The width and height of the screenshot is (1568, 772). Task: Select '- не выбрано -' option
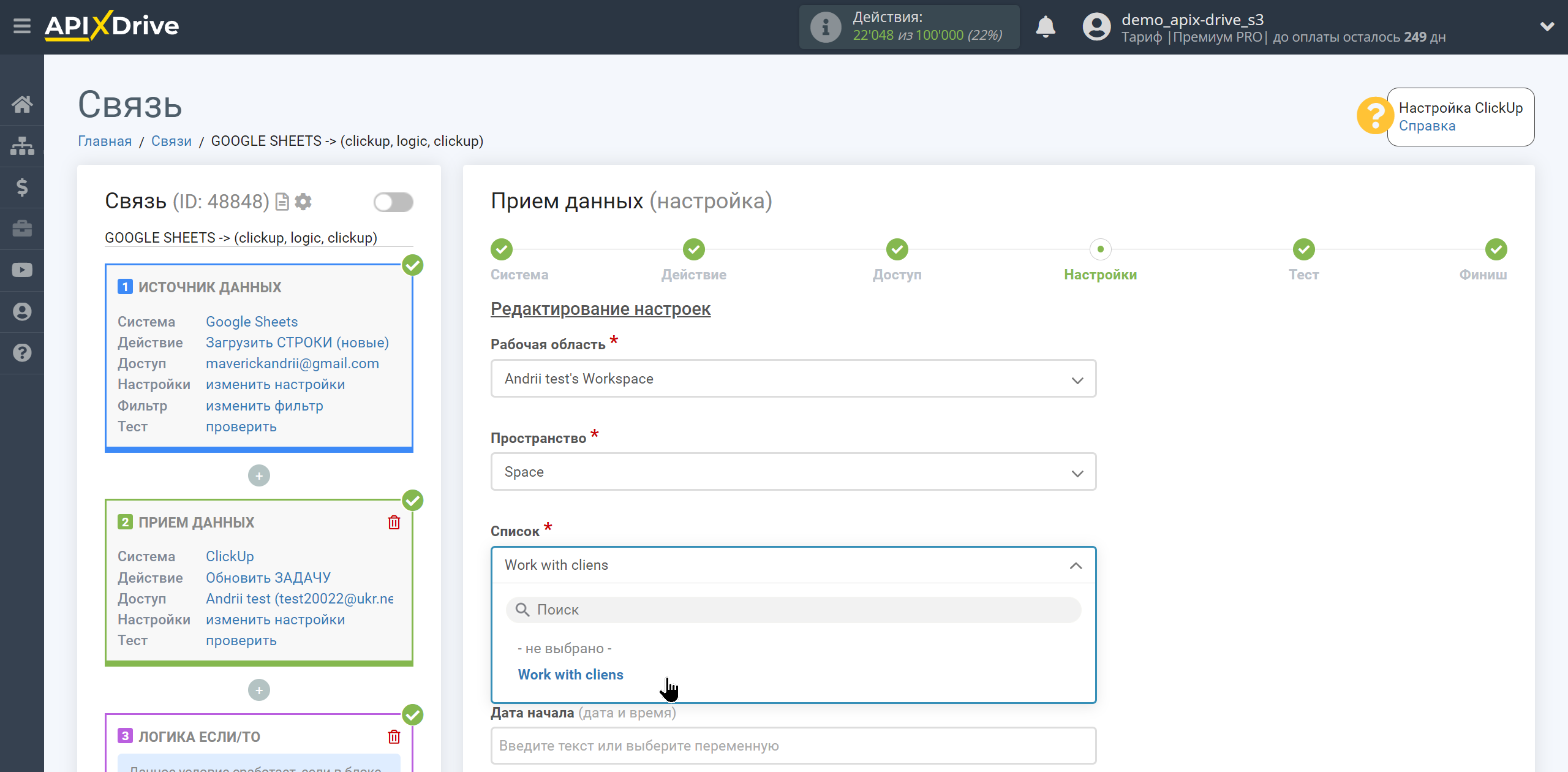tap(565, 648)
